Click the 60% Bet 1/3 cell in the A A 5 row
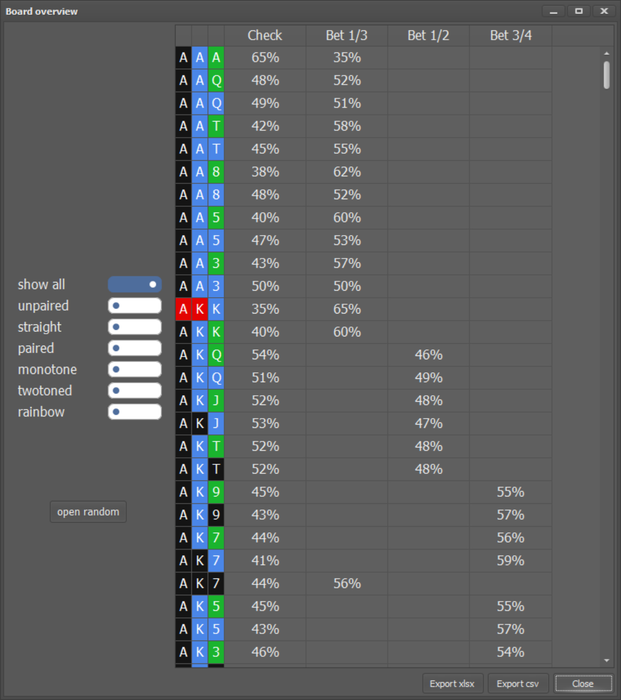The width and height of the screenshot is (621, 700). click(x=347, y=217)
